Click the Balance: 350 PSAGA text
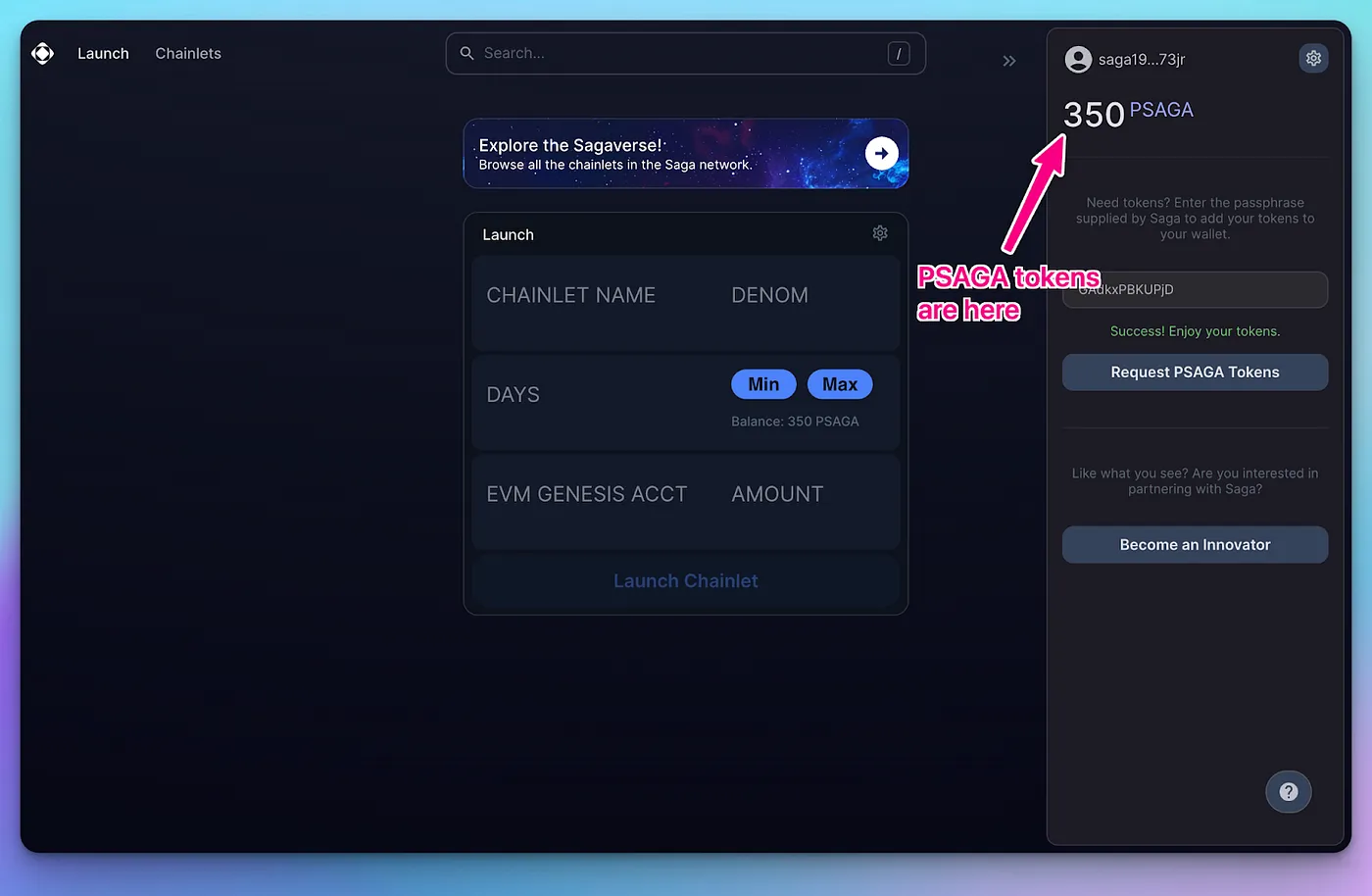Viewport: 1372px width, 896px height. point(795,422)
